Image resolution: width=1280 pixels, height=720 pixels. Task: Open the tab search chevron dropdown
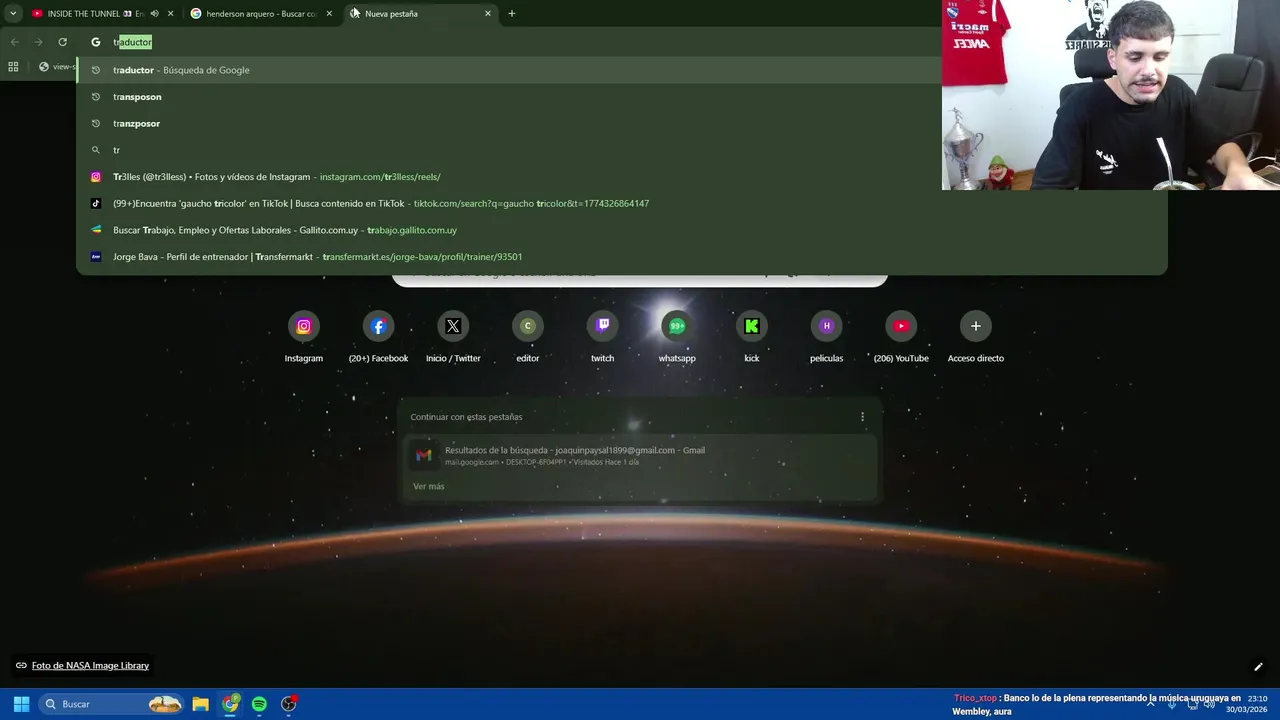pyautogui.click(x=13, y=14)
